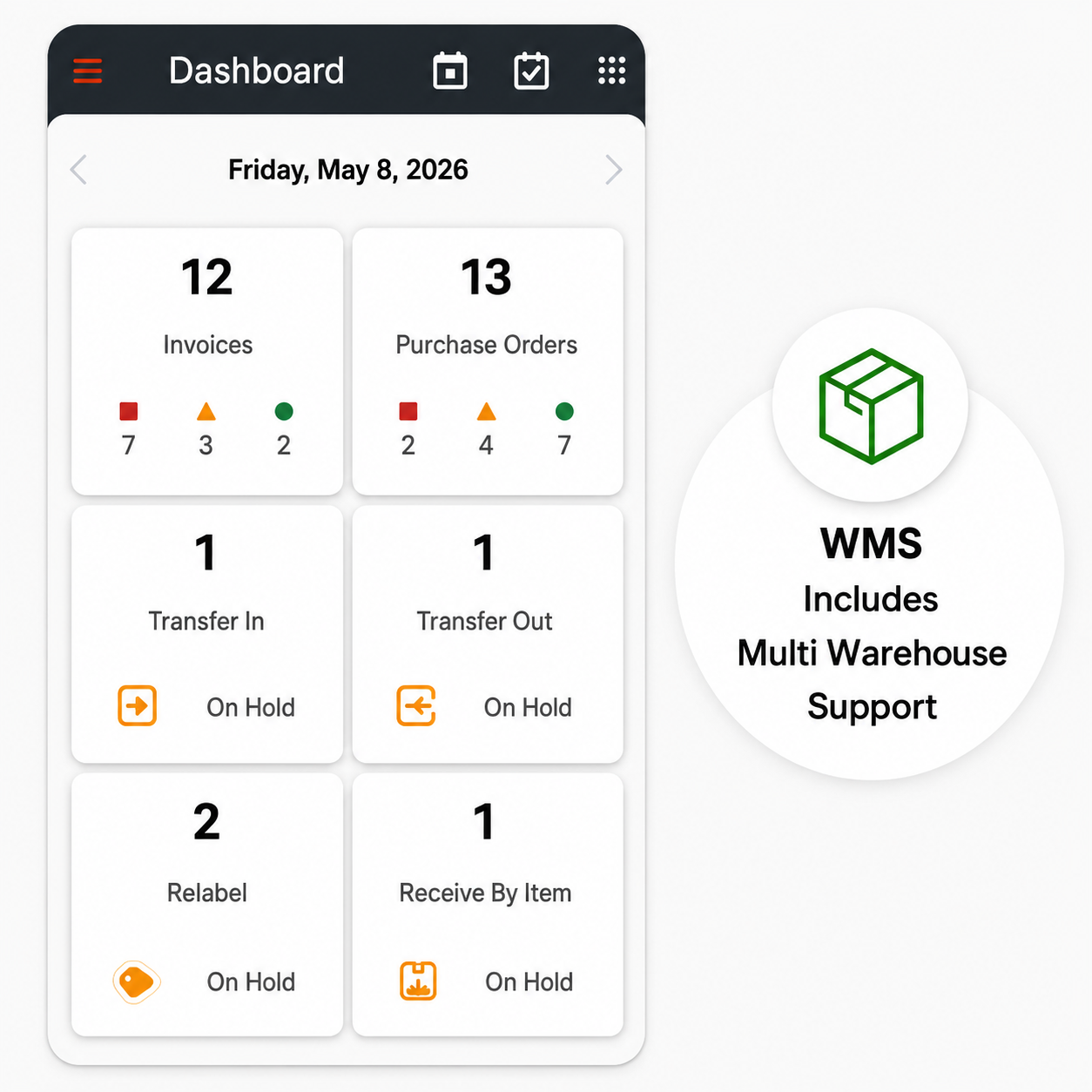
Task: Click the WMS heading text
Action: (x=871, y=543)
